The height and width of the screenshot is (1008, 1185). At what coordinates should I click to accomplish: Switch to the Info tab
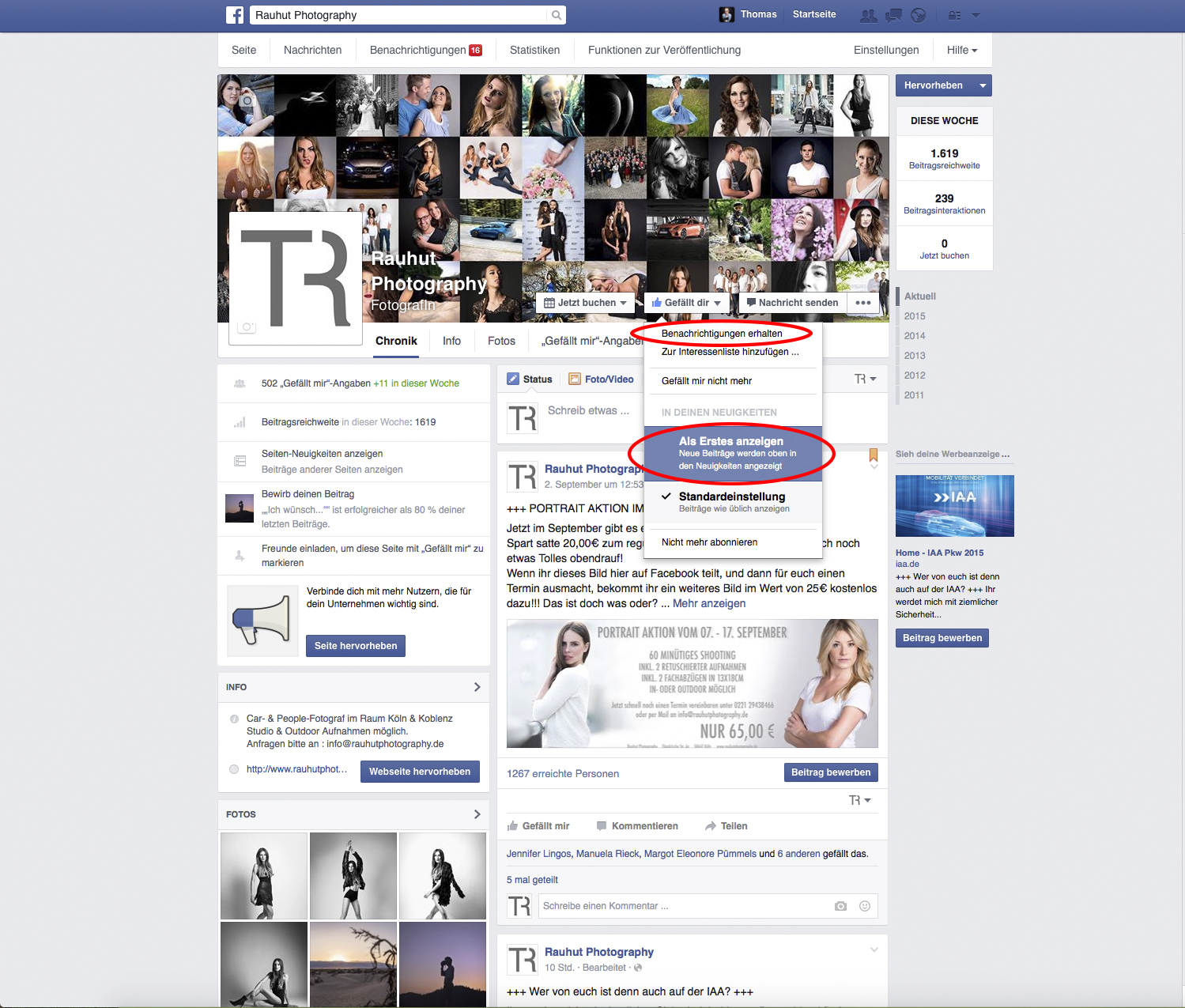point(451,341)
